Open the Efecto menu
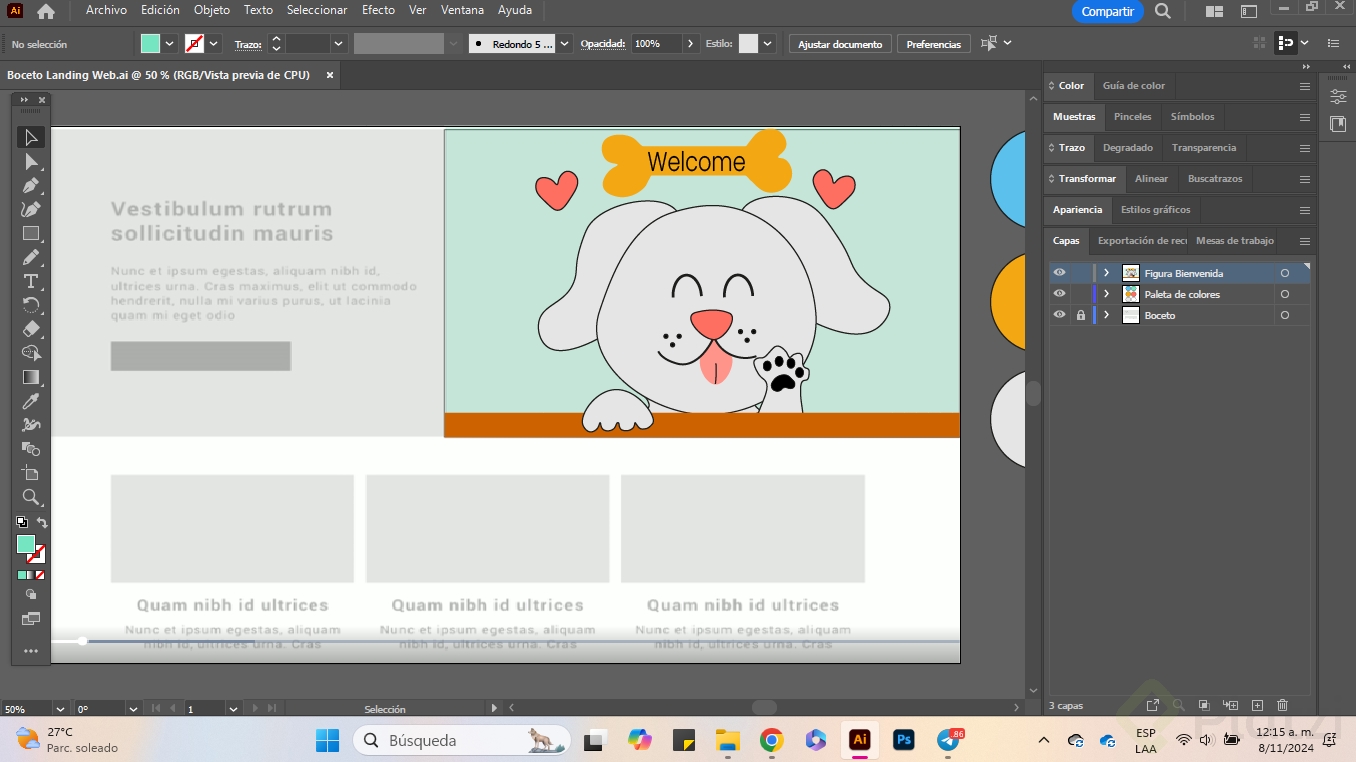The image size is (1356, 762). click(378, 10)
